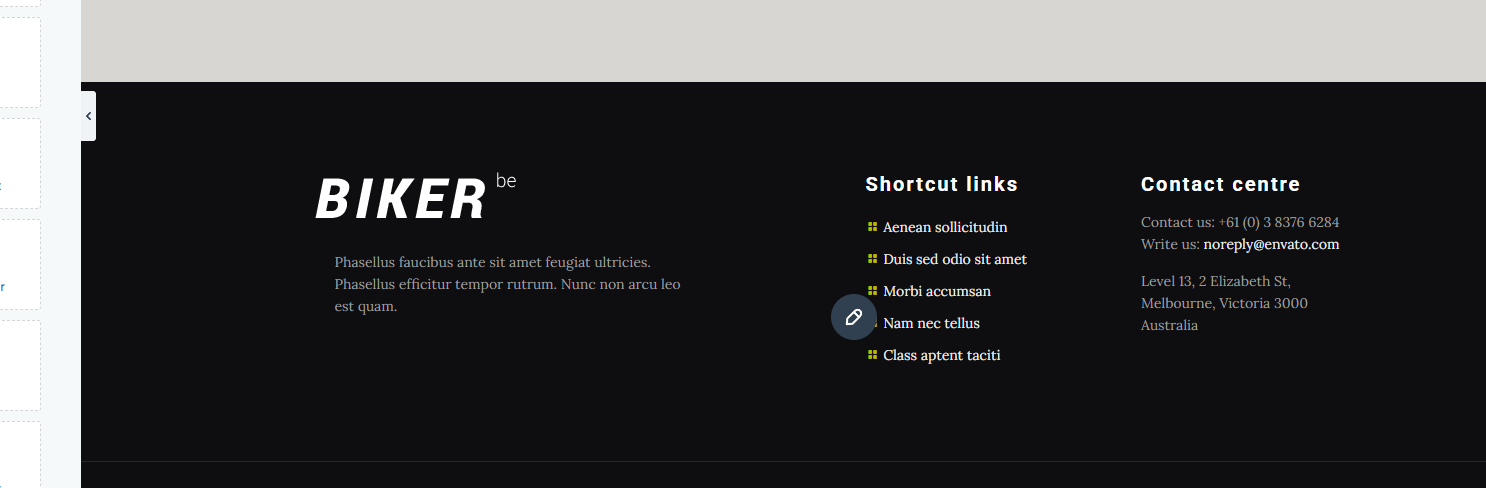1486x488 pixels.
Task: Follow the Class aptent taciti link
Action: [x=941, y=355]
